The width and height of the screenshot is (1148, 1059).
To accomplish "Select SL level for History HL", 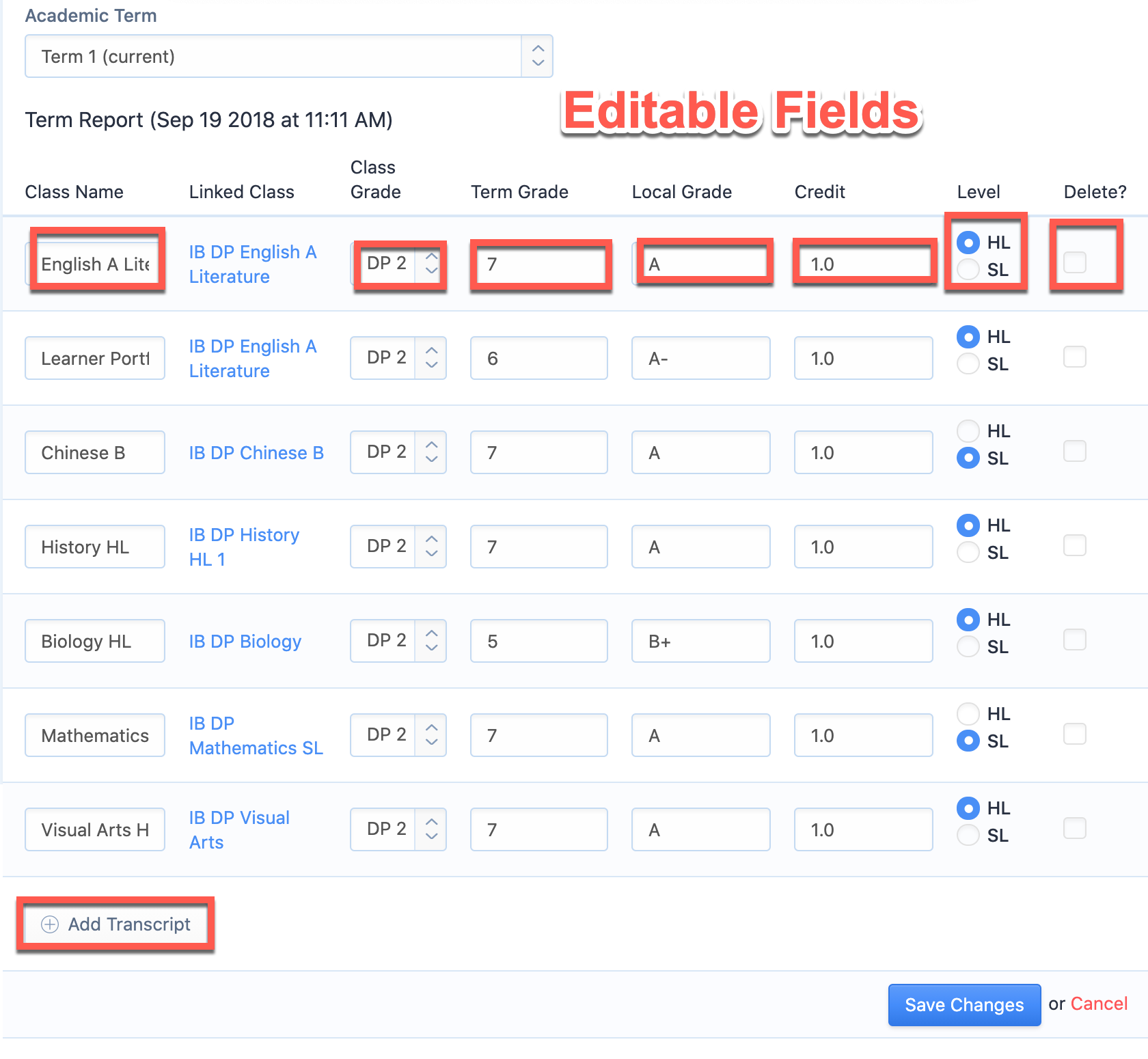I will click(968, 552).
